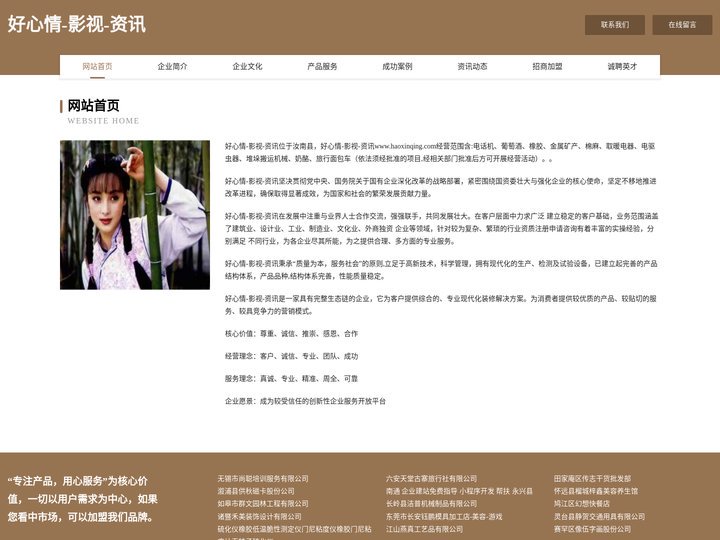Click the 网站首页 section heading

click(93, 106)
